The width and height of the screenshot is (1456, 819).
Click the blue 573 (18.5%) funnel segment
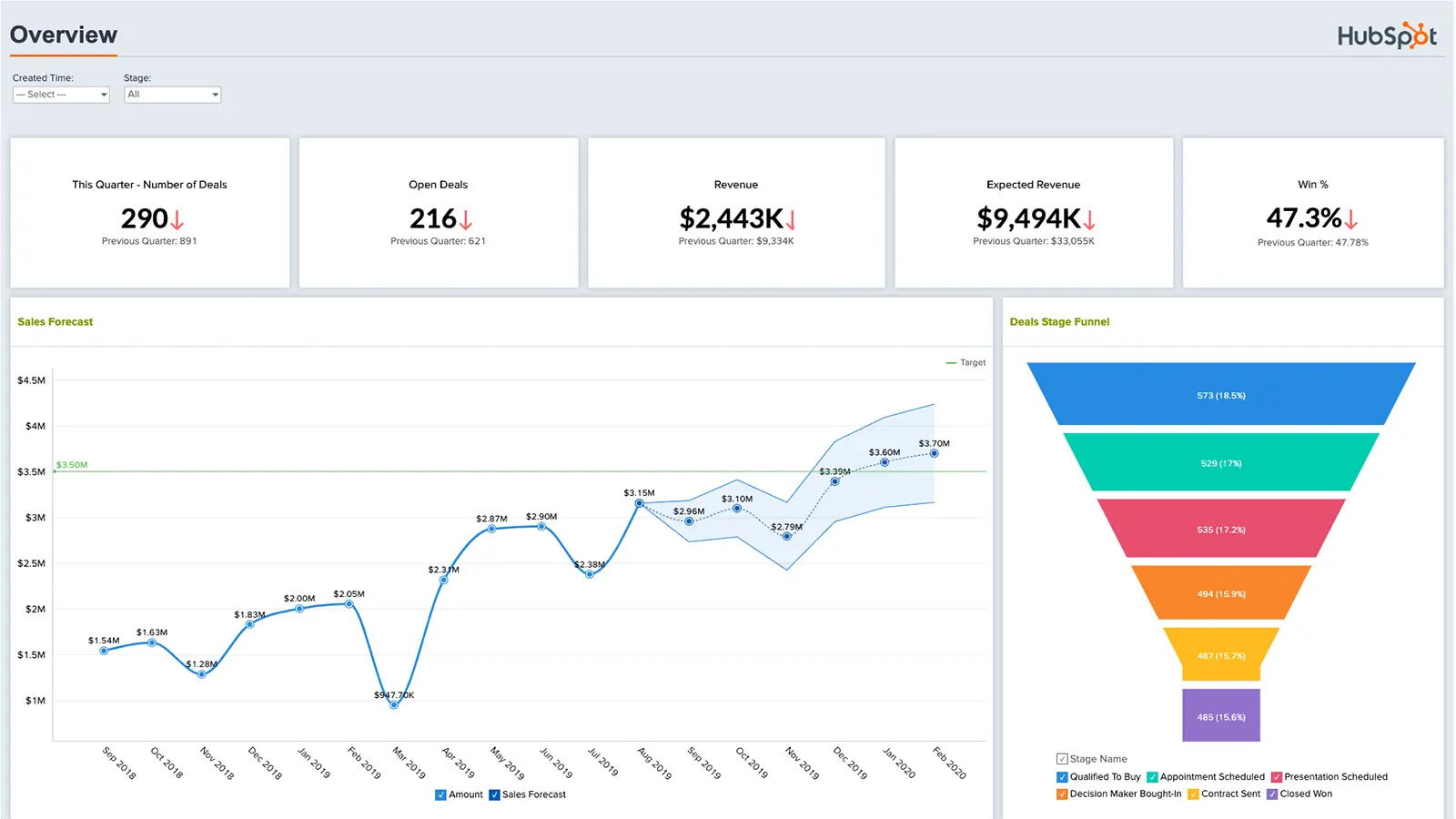(1221, 395)
